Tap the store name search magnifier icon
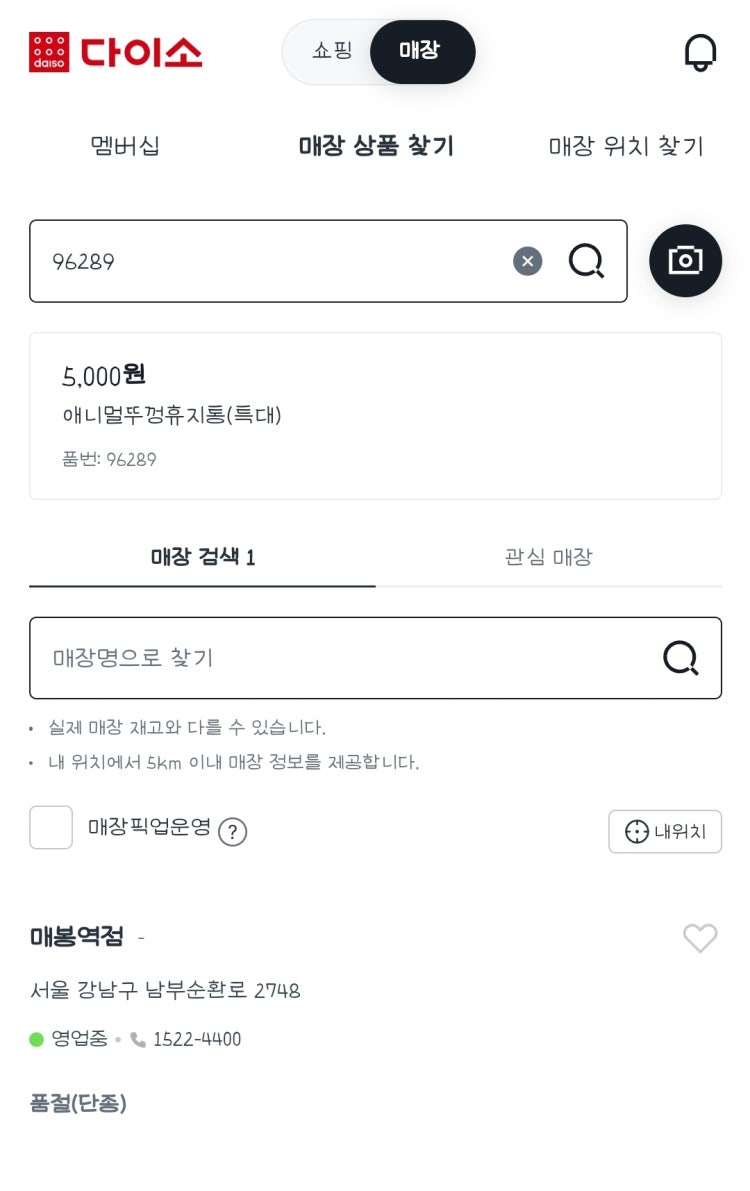This screenshot has width=750, height=1191. click(x=680, y=658)
